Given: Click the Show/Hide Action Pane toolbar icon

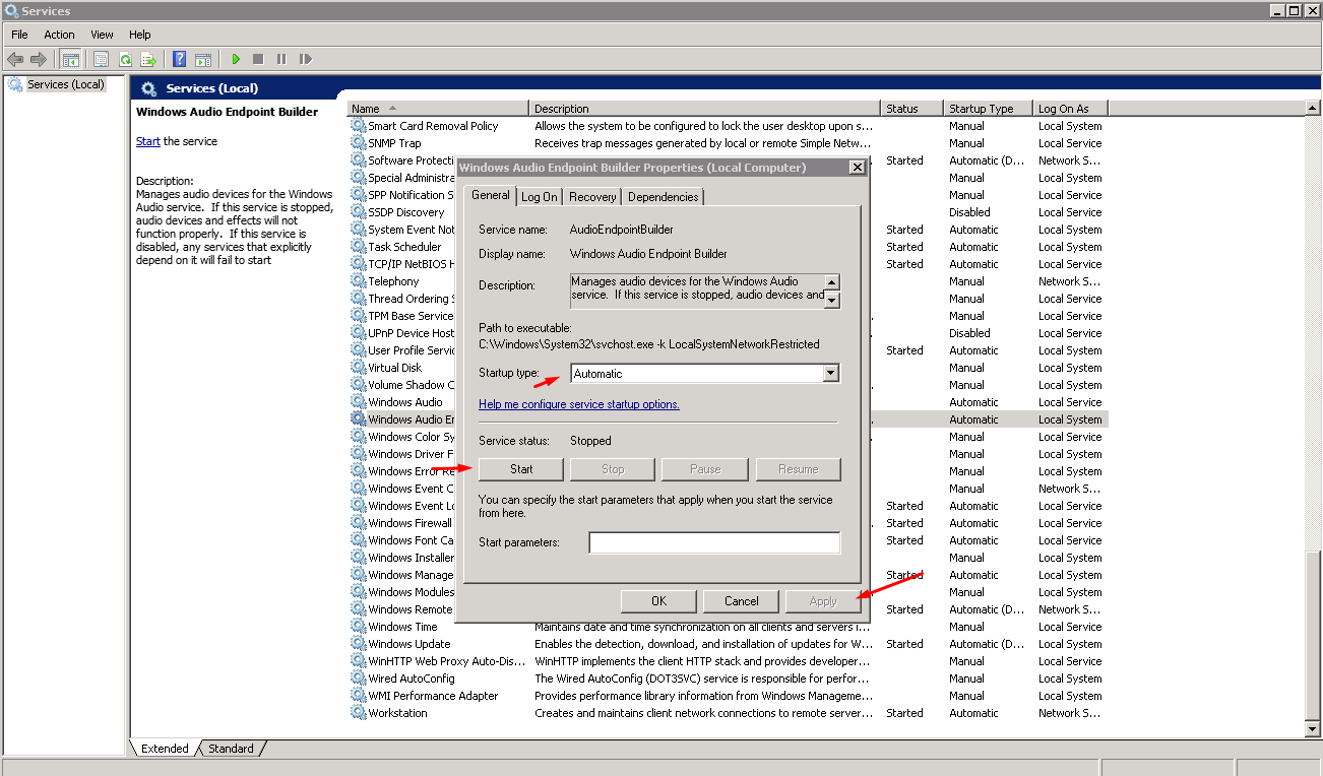Looking at the screenshot, I should coord(203,60).
